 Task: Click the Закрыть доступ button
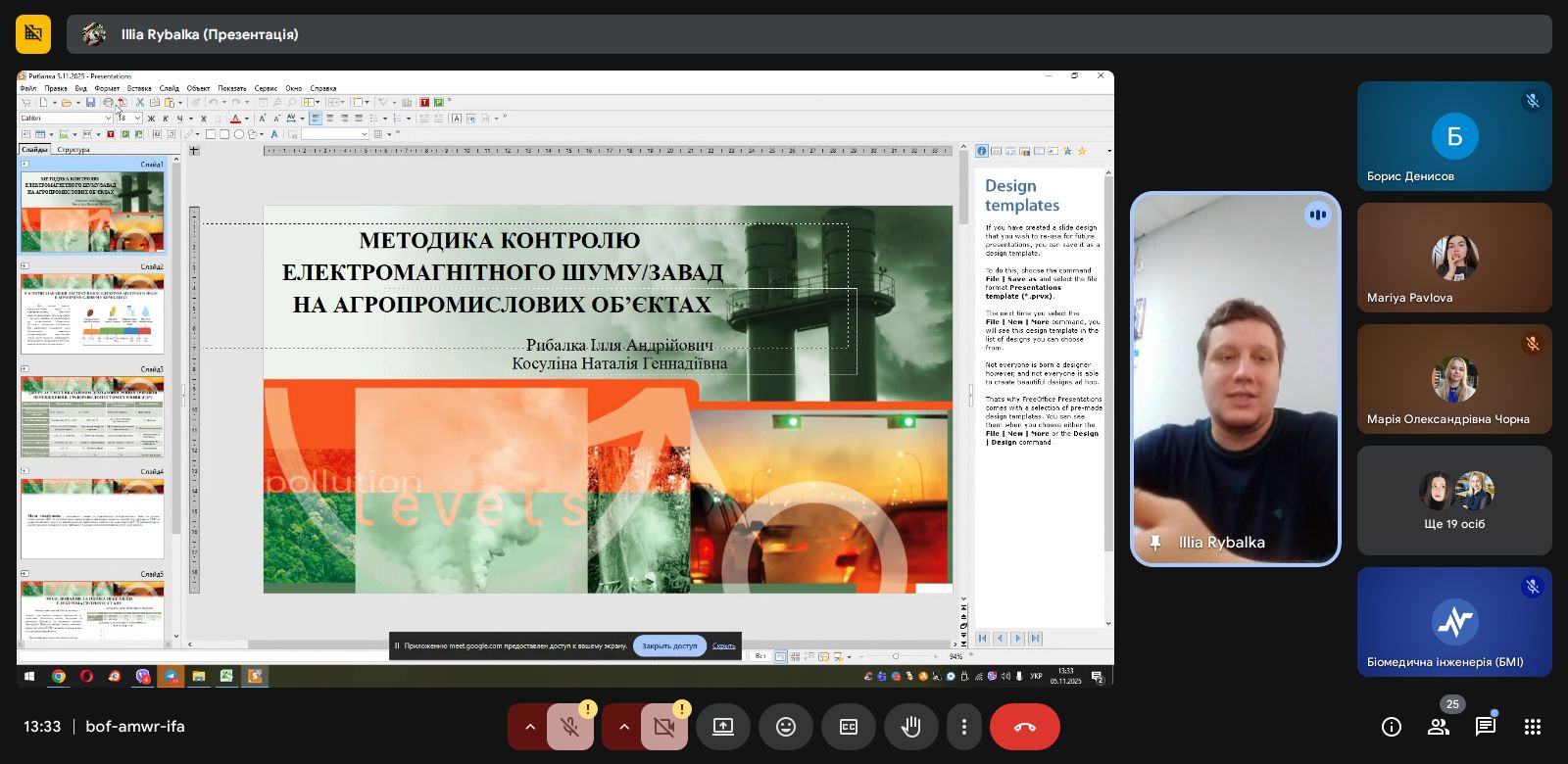(669, 645)
